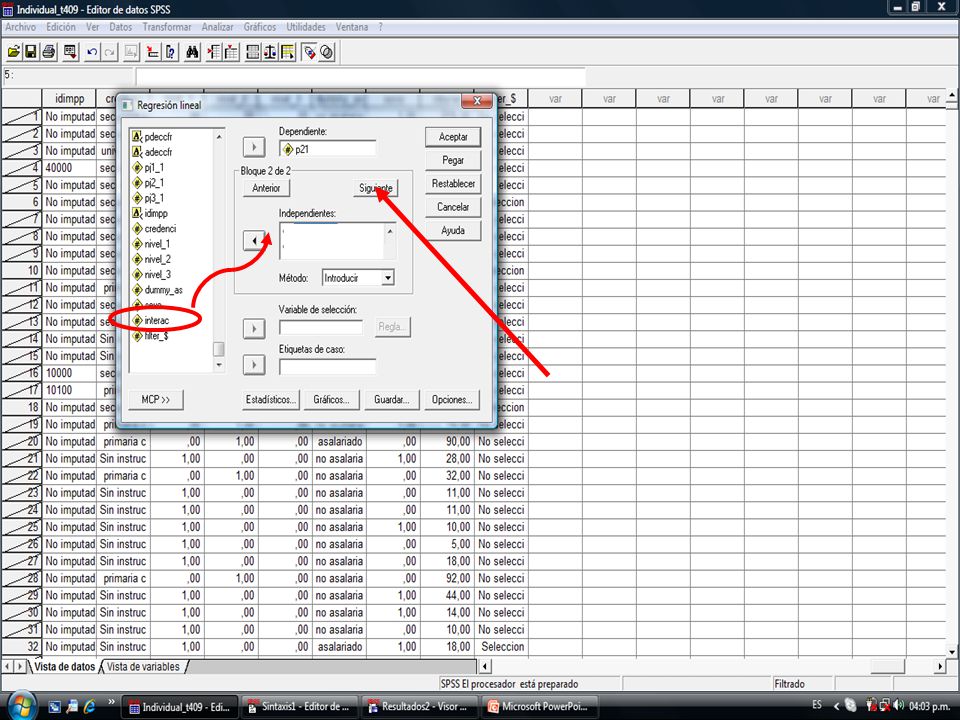The image size is (960, 720).
Task: Click the Ayuda button
Action: pyautogui.click(x=453, y=231)
